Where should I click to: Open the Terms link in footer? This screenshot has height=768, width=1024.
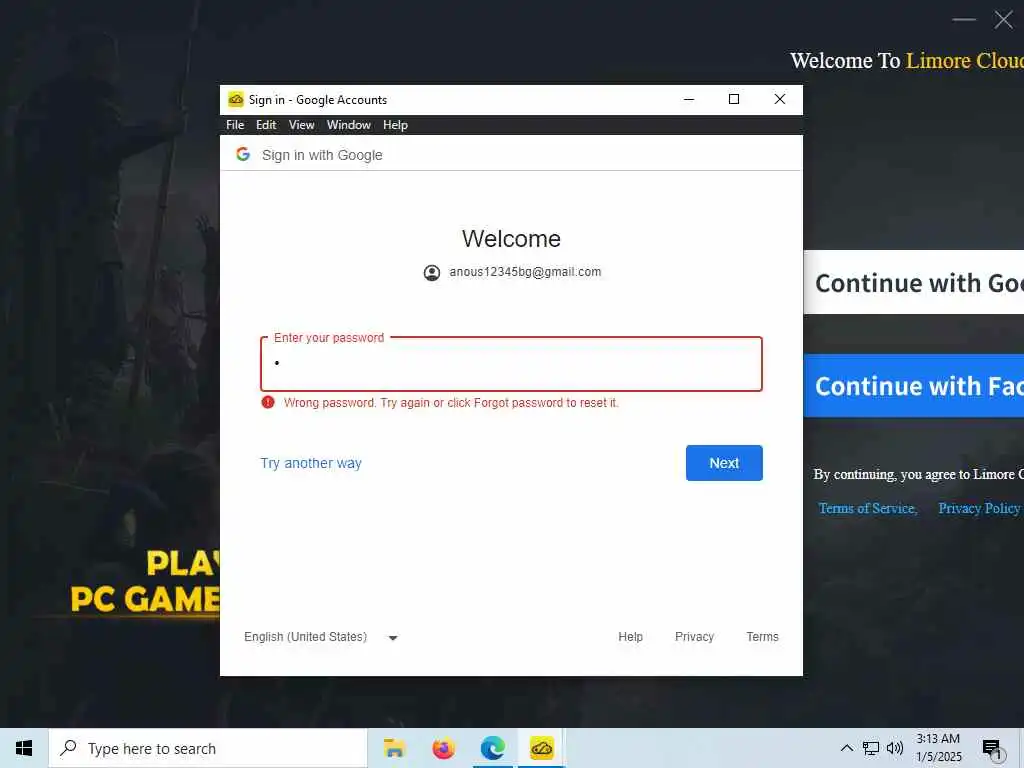tap(762, 637)
